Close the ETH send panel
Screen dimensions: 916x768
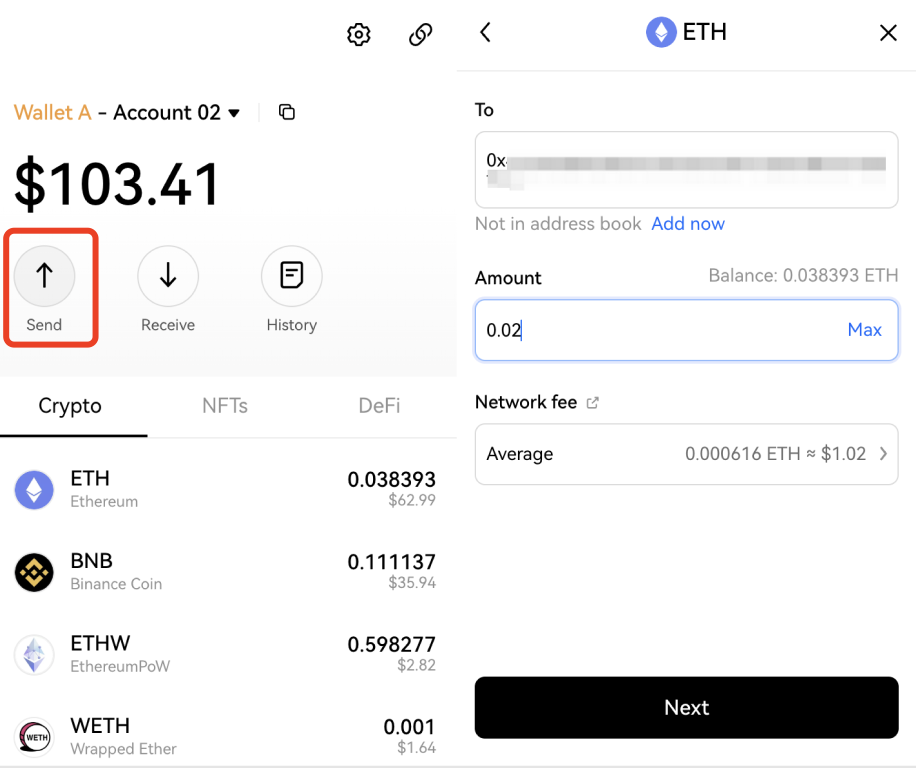pos(887,33)
